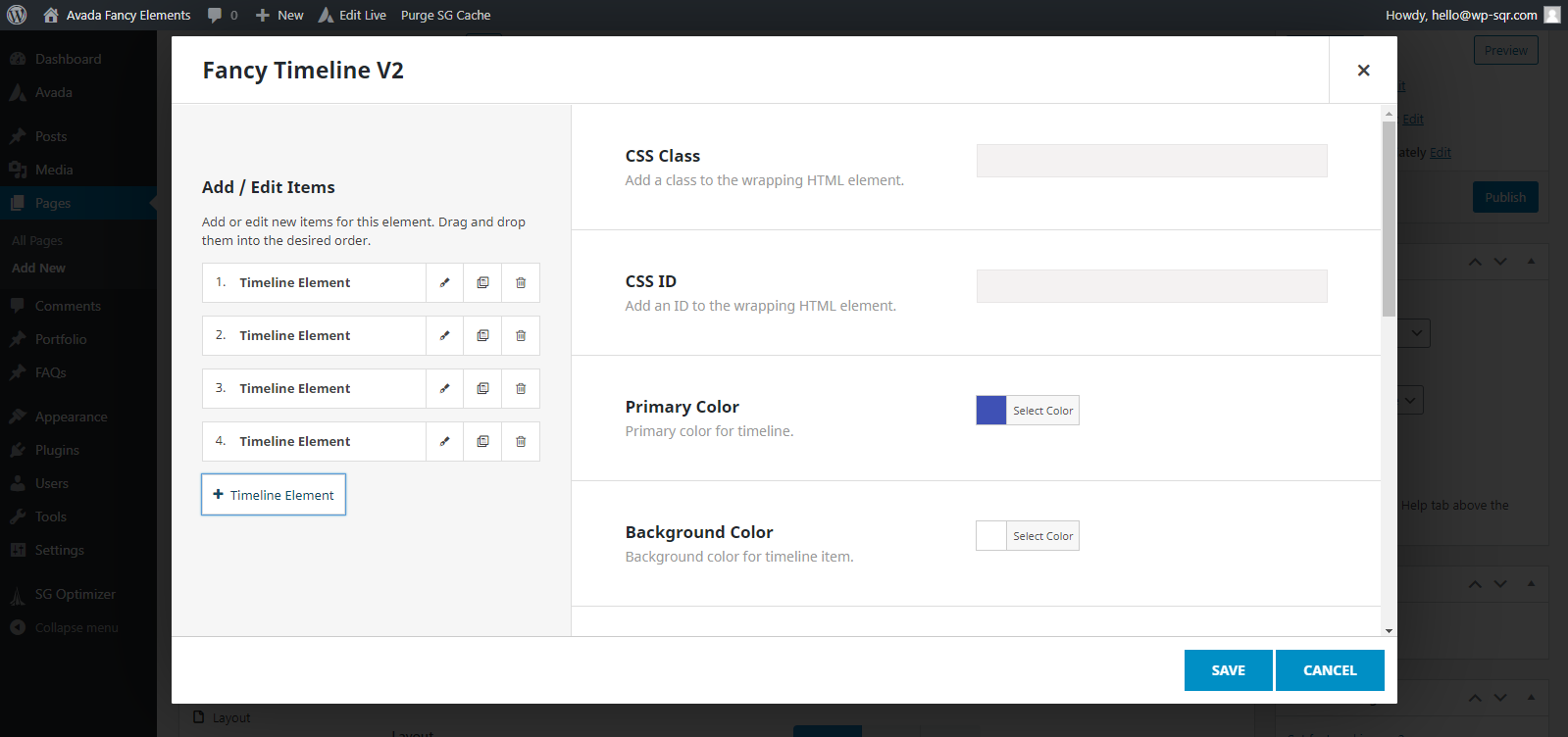Save the Fancy Timeline settings

tap(1228, 670)
